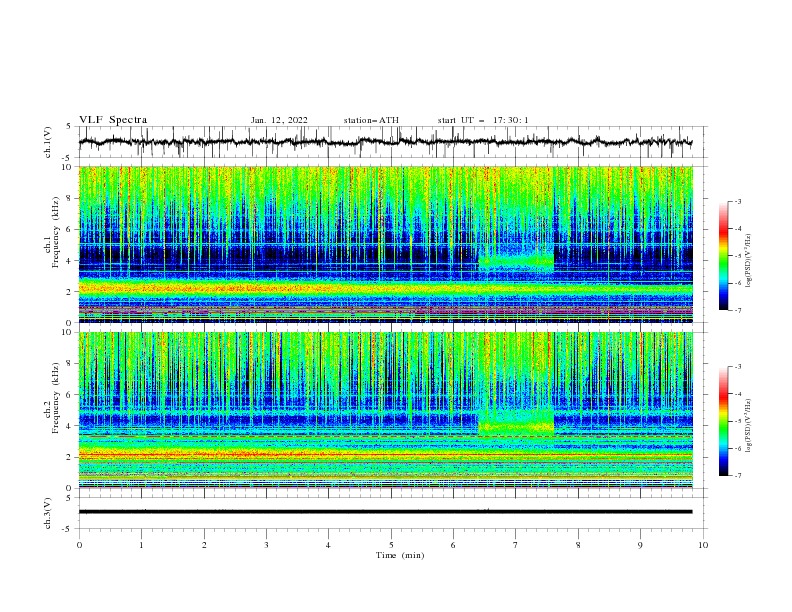The image size is (792, 612).
Task: Click the "station=ATH" header label
Action: [371, 120]
